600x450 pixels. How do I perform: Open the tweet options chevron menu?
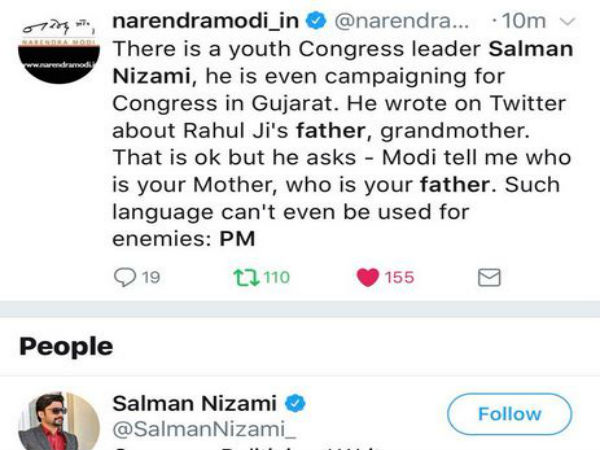coord(567,21)
